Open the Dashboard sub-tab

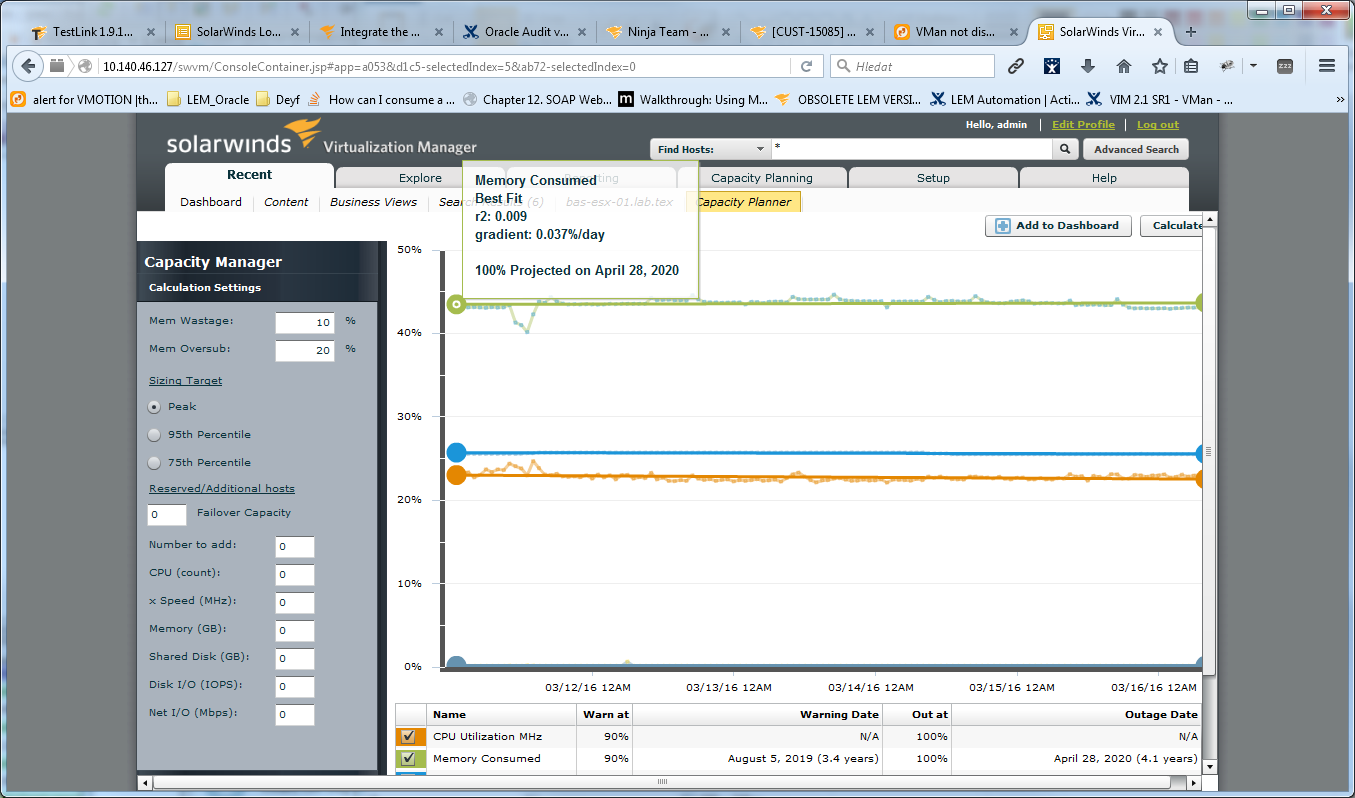pyautogui.click(x=211, y=202)
